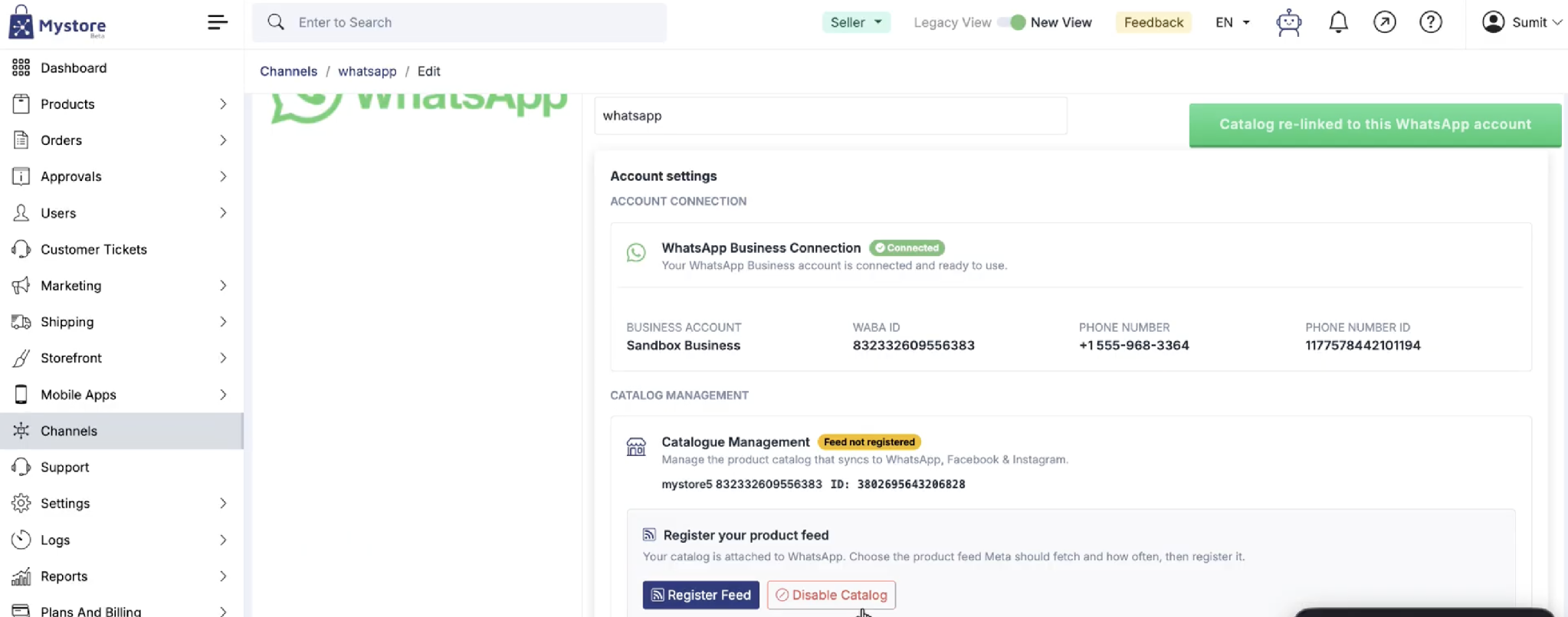Click the Register Feed button

pyautogui.click(x=701, y=595)
